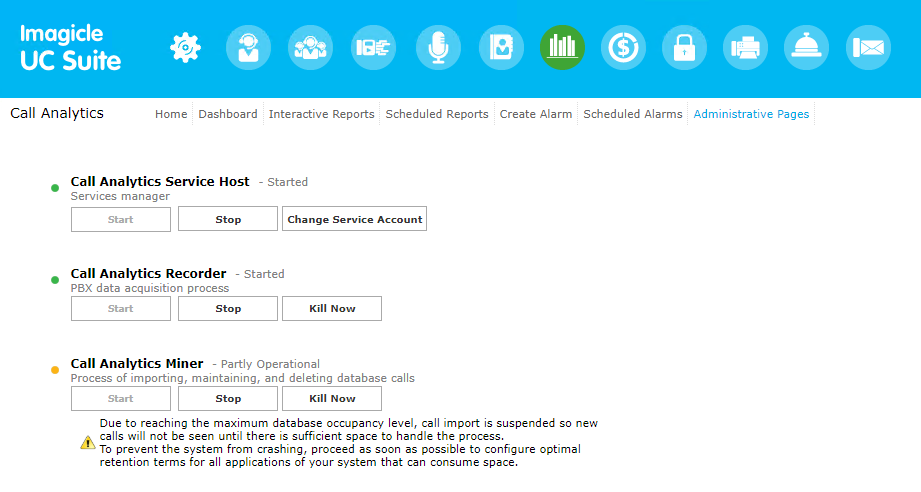This screenshot has width=921, height=492.
Task: Click Change Service Account button
Action: point(354,219)
